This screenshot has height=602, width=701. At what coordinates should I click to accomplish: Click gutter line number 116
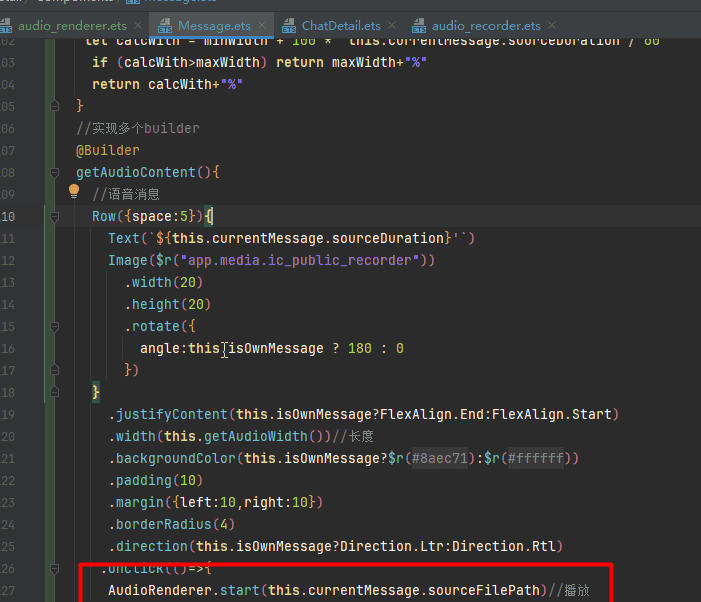[x=8, y=349]
